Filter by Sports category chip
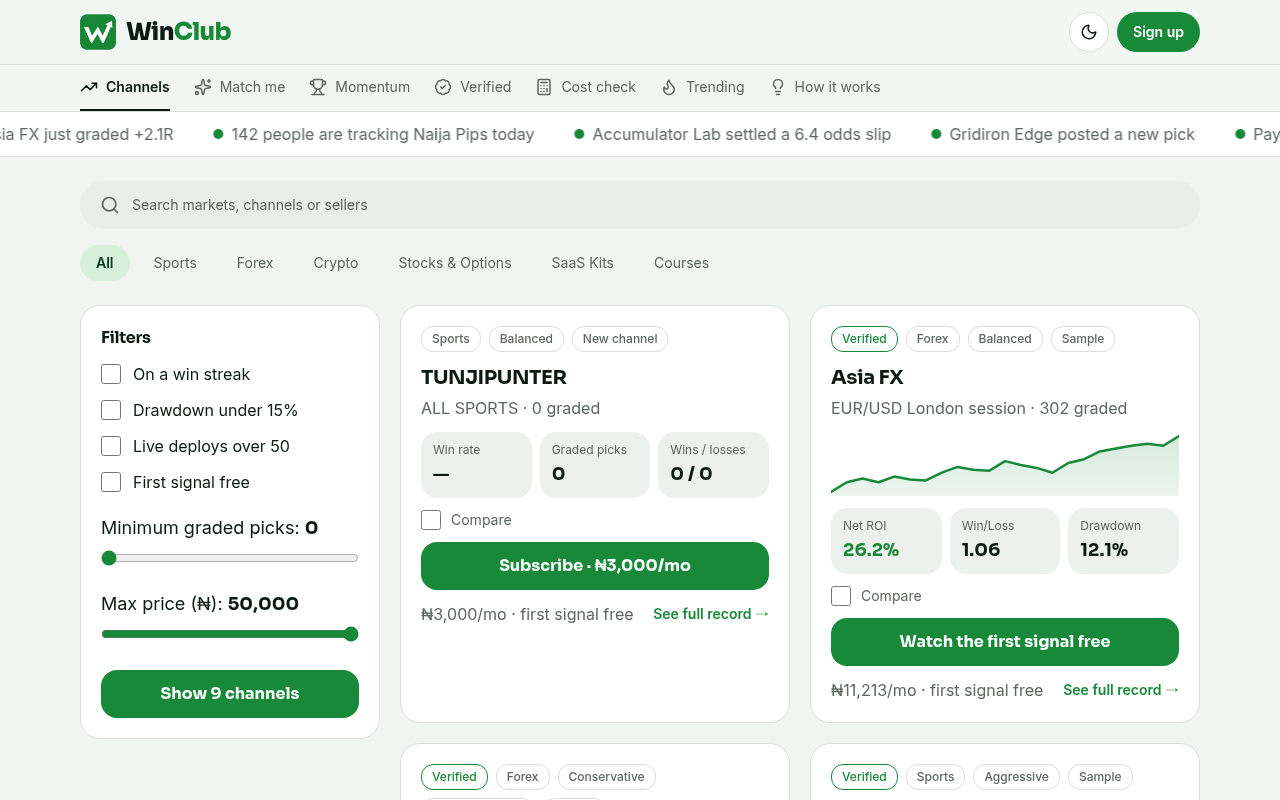1280x800 pixels. pos(175,263)
